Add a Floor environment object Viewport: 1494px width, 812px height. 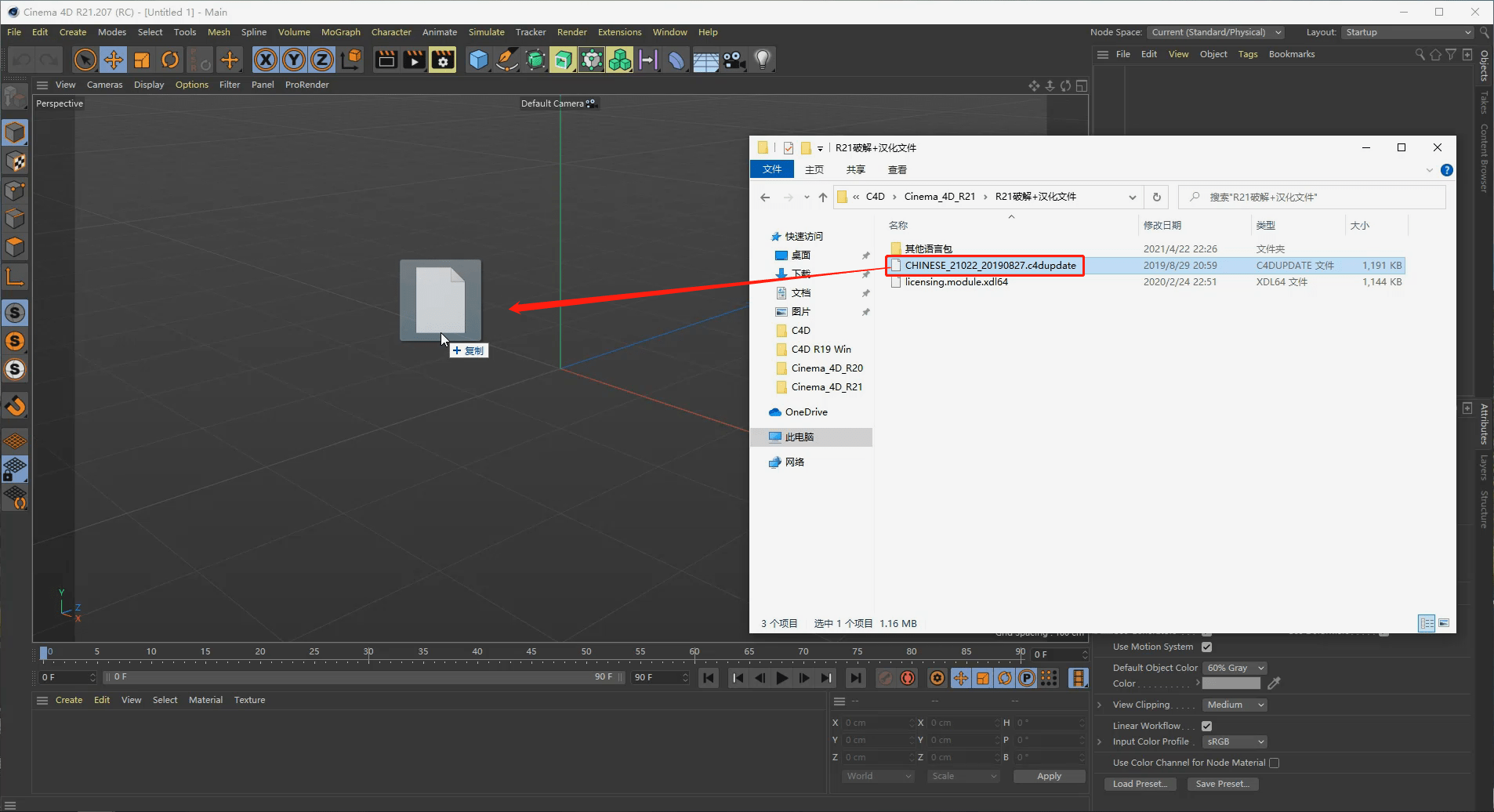tap(705, 60)
